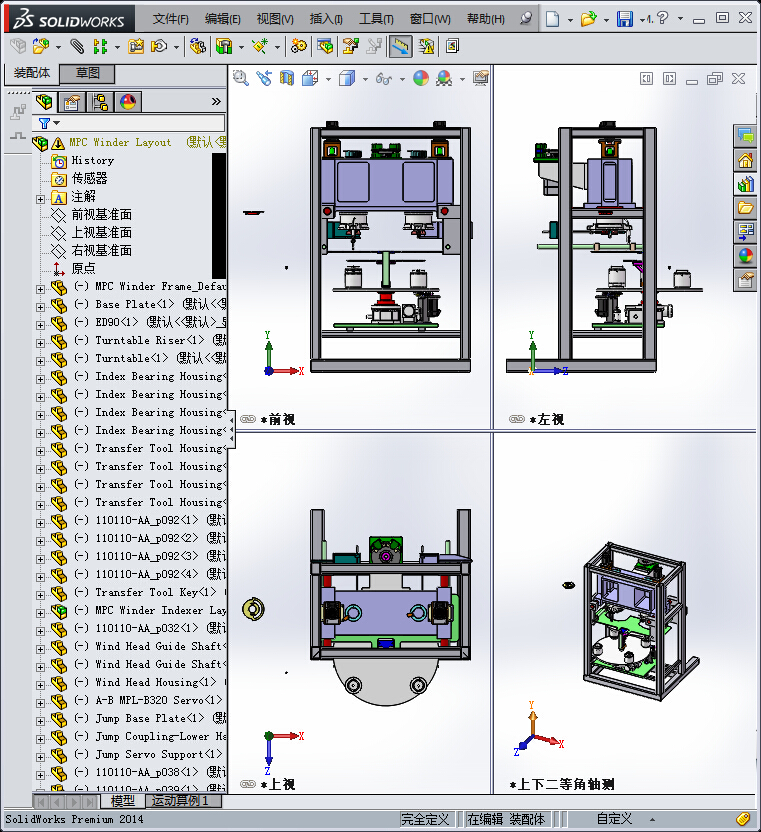Screen dimensions: 761x832
Task: Open the Design Library icon in task pane
Action: (x=745, y=184)
